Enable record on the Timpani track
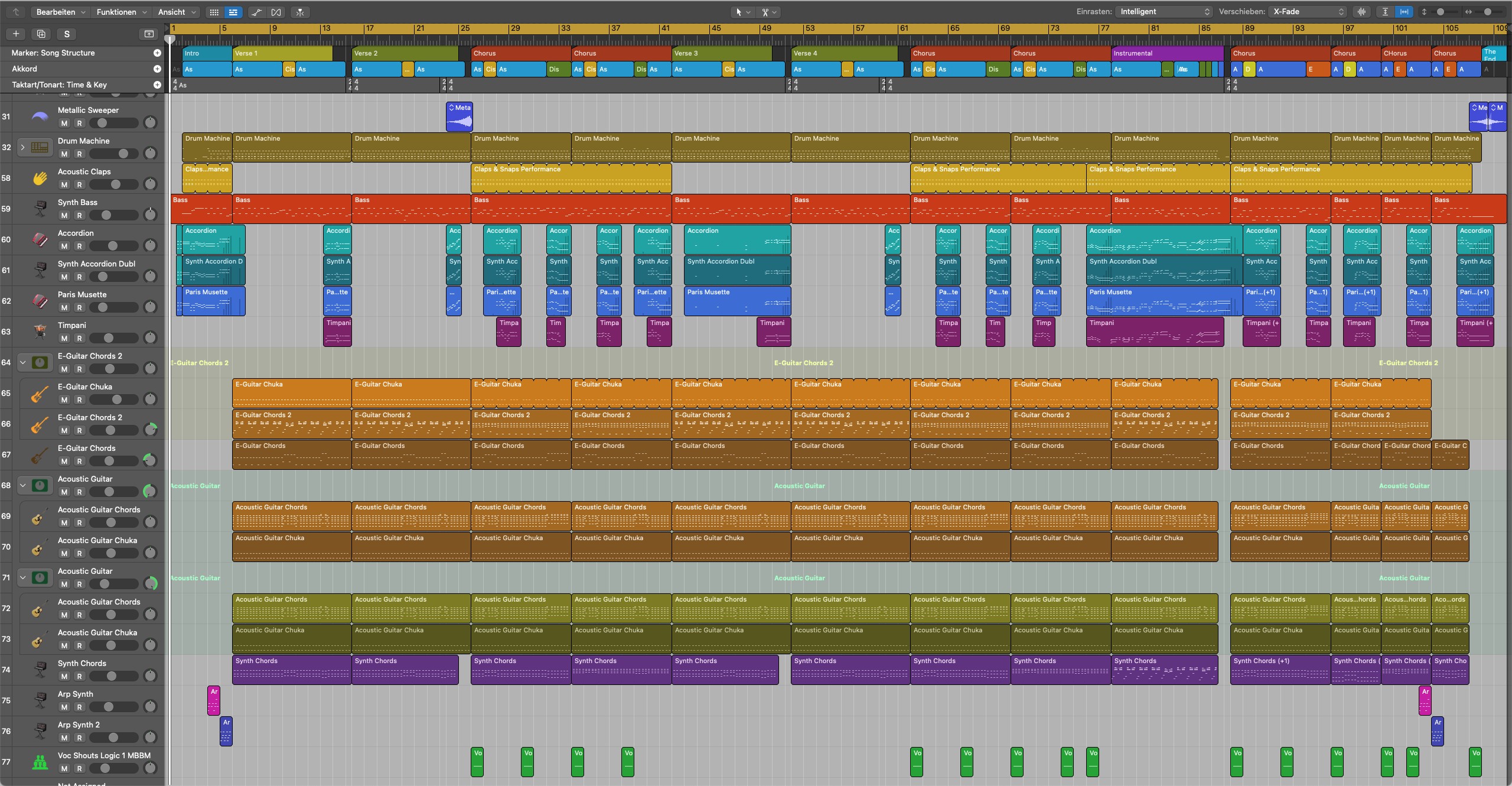 click(x=79, y=338)
